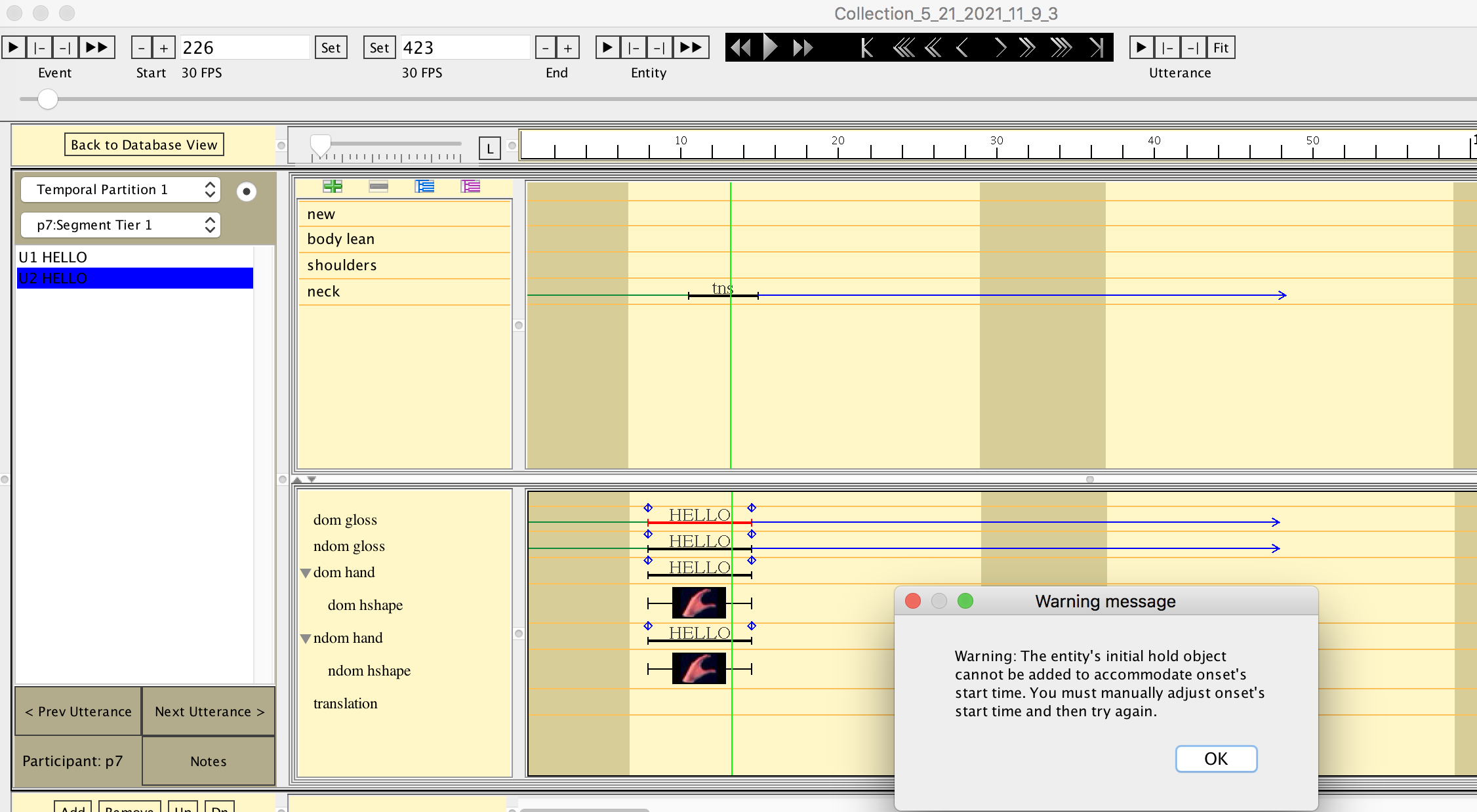Click the Next Utterance button
The width and height of the screenshot is (1477, 812).
click(208, 712)
